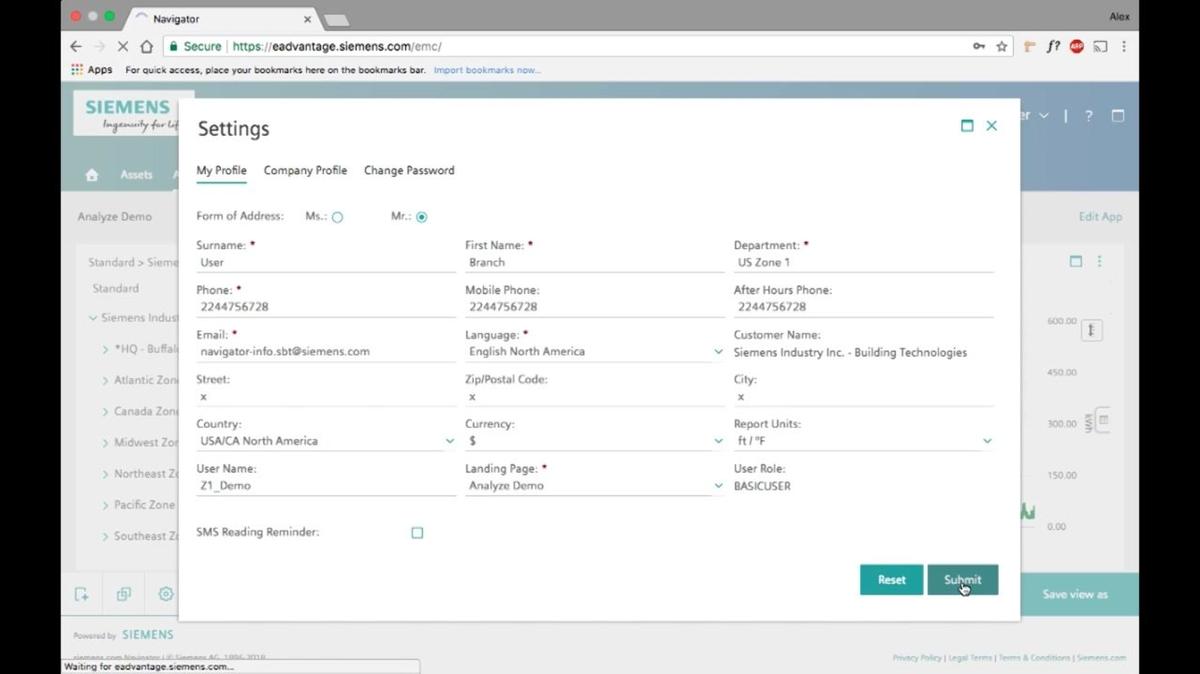Switch to My Profile tab
Screen dimensions: 1200x674
point(221,170)
